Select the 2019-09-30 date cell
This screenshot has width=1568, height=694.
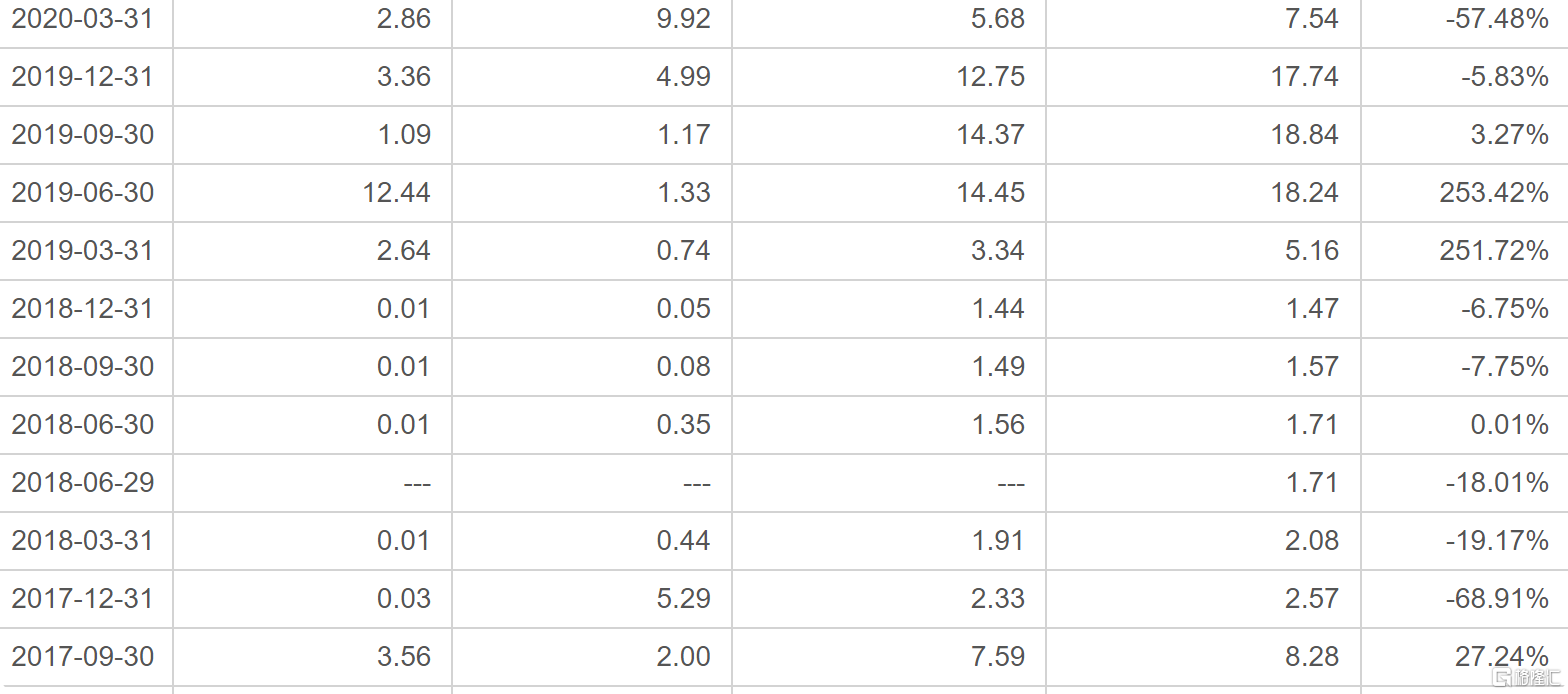[x=83, y=134]
